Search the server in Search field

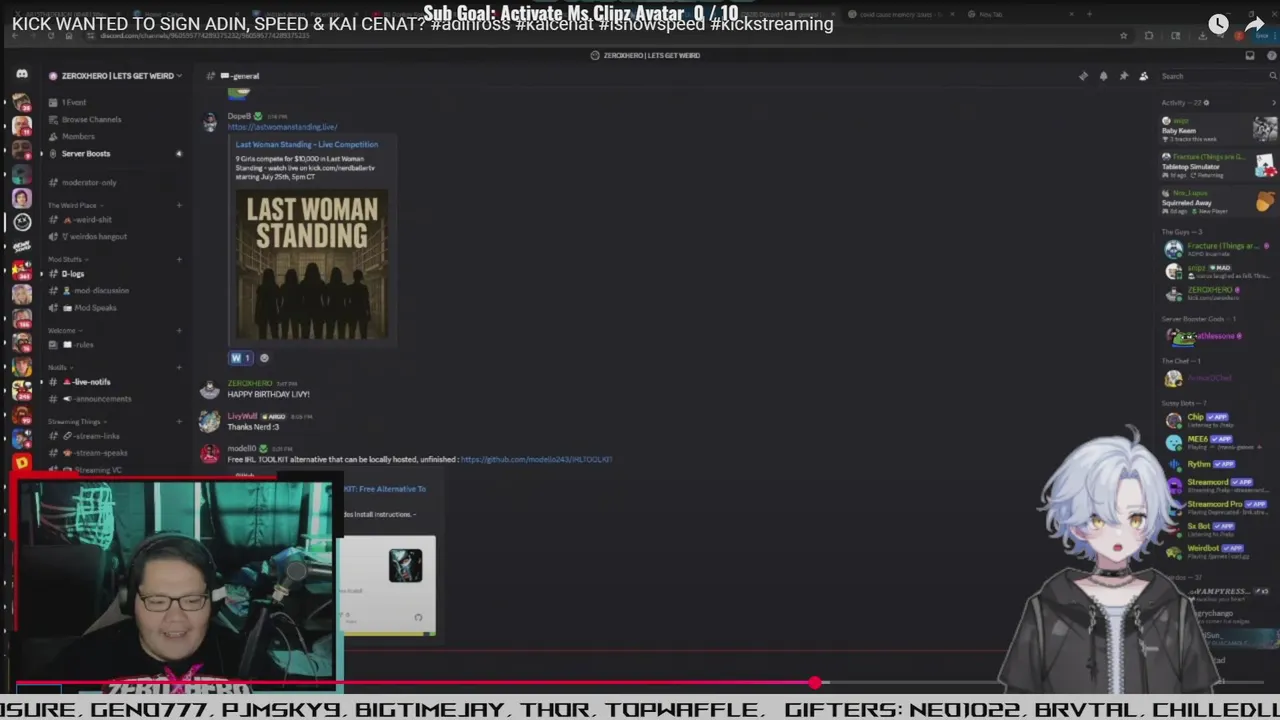click(x=1216, y=76)
